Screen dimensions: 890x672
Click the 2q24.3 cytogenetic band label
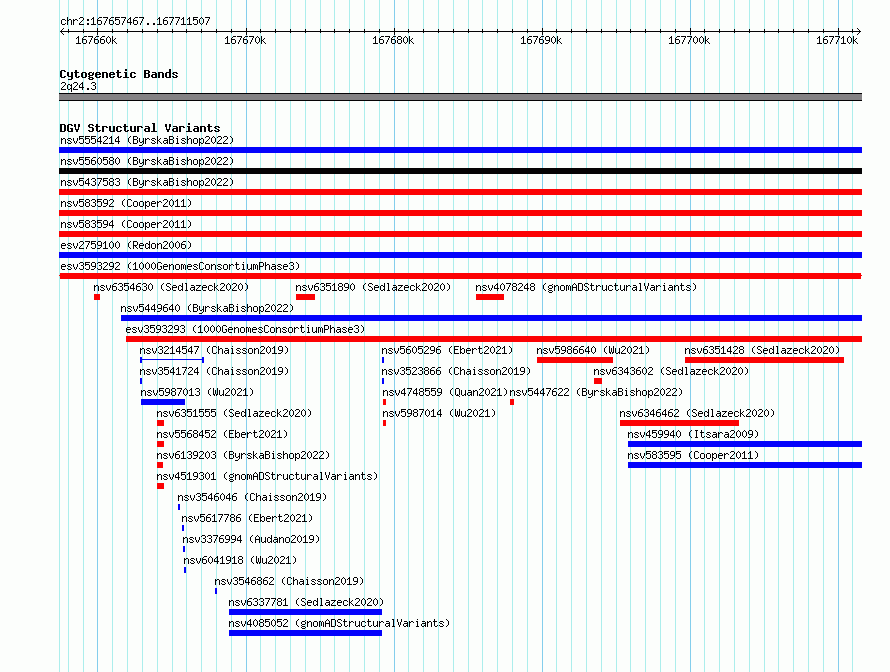pyautogui.click(x=78, y=86)
